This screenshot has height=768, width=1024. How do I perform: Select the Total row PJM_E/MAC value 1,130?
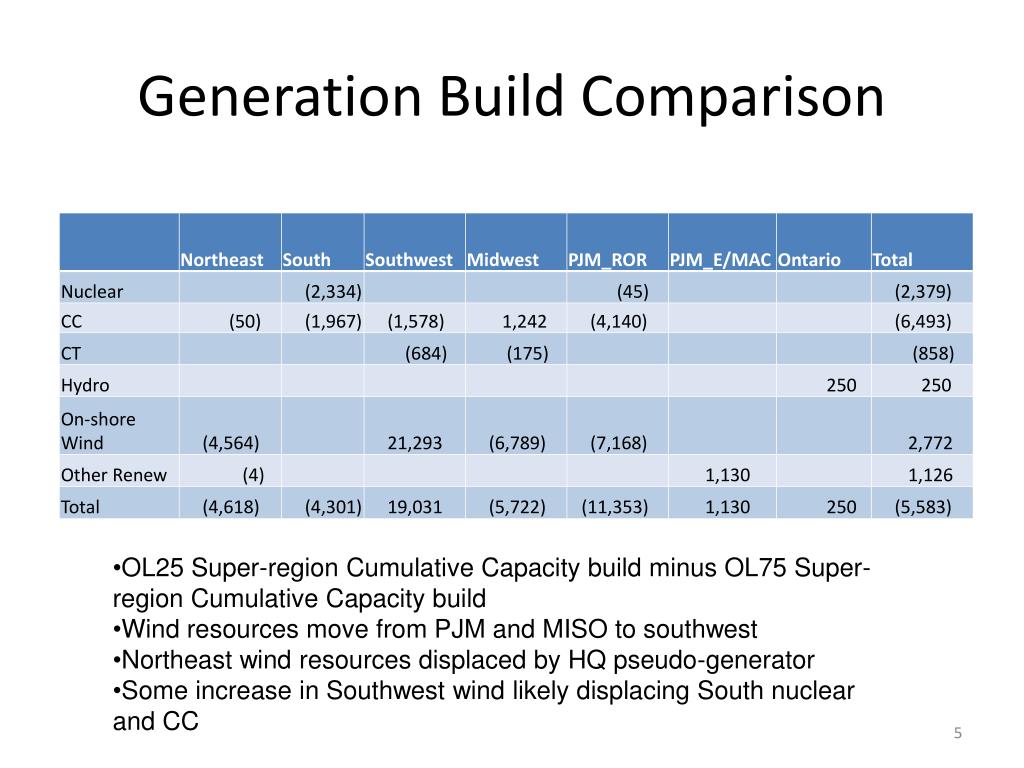pos(728,507)
